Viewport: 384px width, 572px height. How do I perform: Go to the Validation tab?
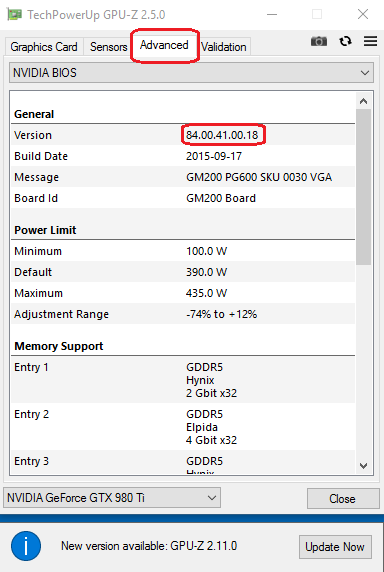click(224, 47)
